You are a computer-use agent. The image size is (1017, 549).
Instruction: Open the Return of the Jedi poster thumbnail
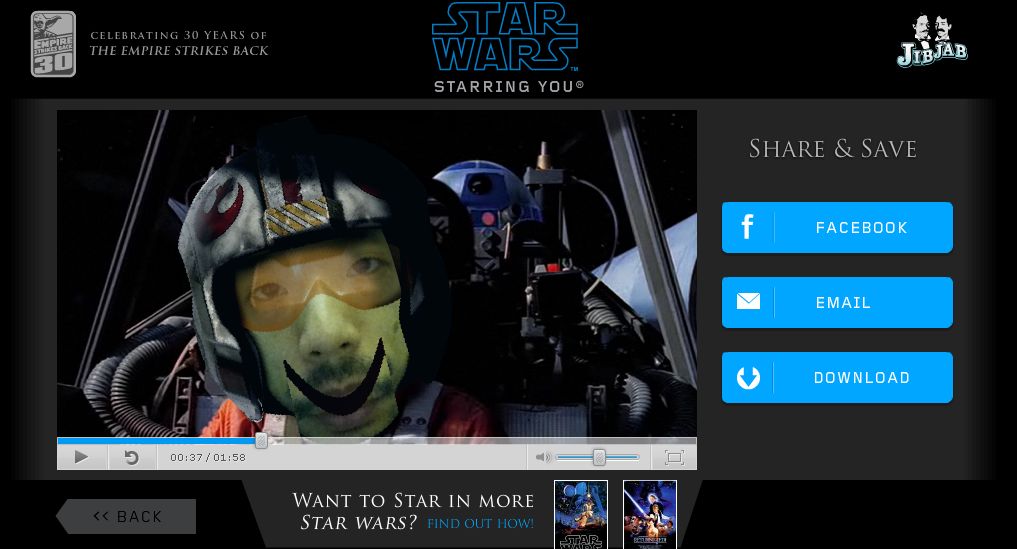tap(650, 515)
